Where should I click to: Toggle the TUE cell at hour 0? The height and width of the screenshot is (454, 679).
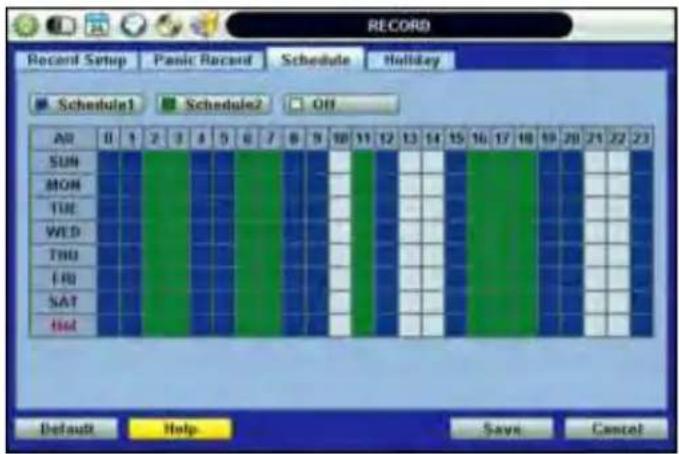[108, 209]
